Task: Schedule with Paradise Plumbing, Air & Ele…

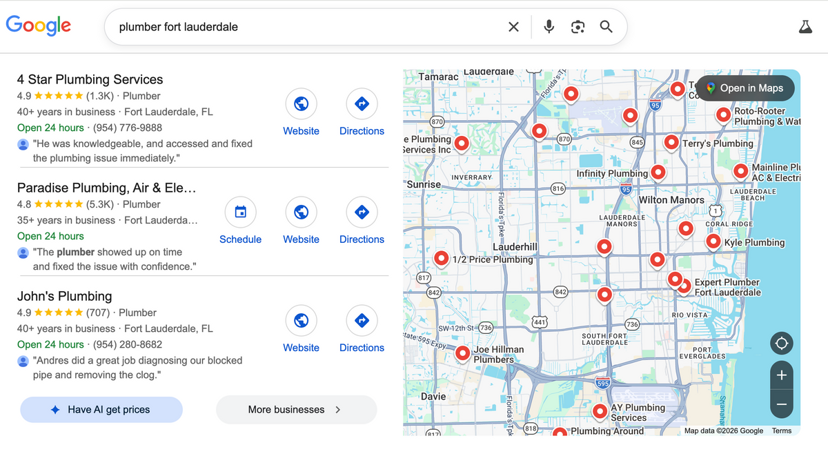Action: (x=240, y=221)
